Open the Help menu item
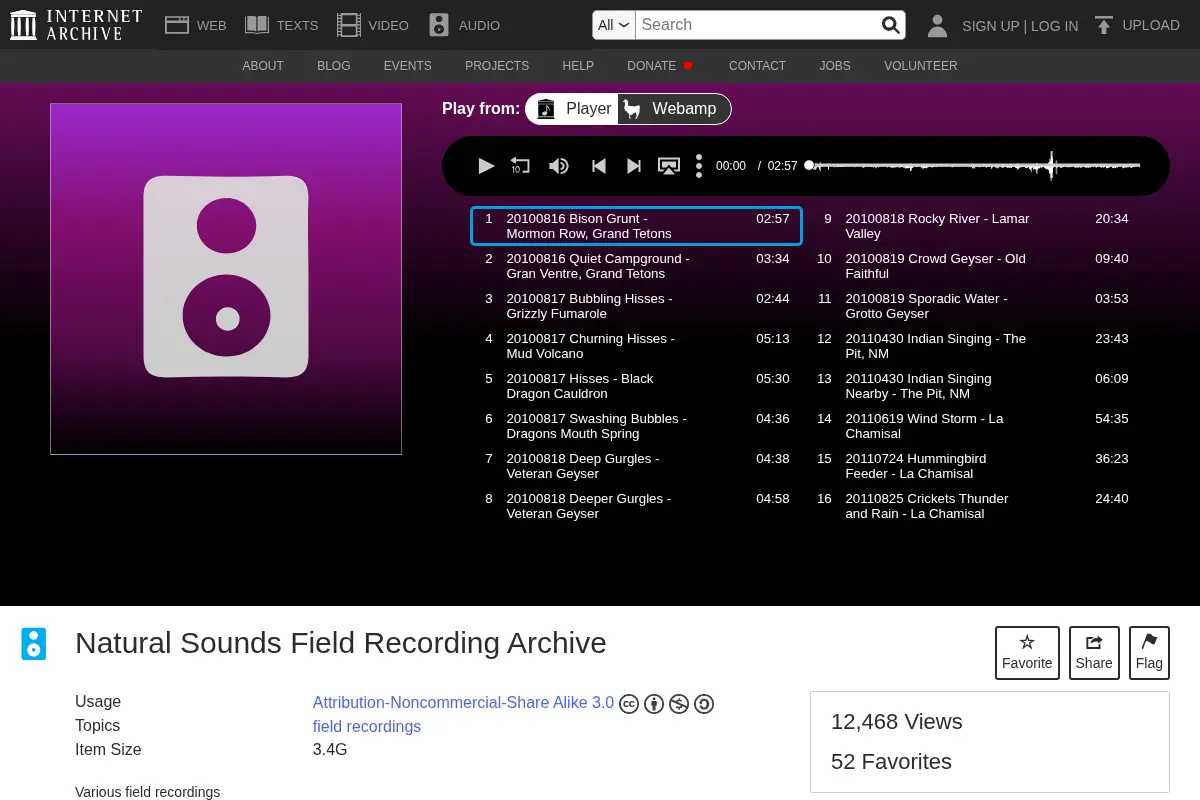This screenshot has width=1200, height=800. click(x=578, y=66)
